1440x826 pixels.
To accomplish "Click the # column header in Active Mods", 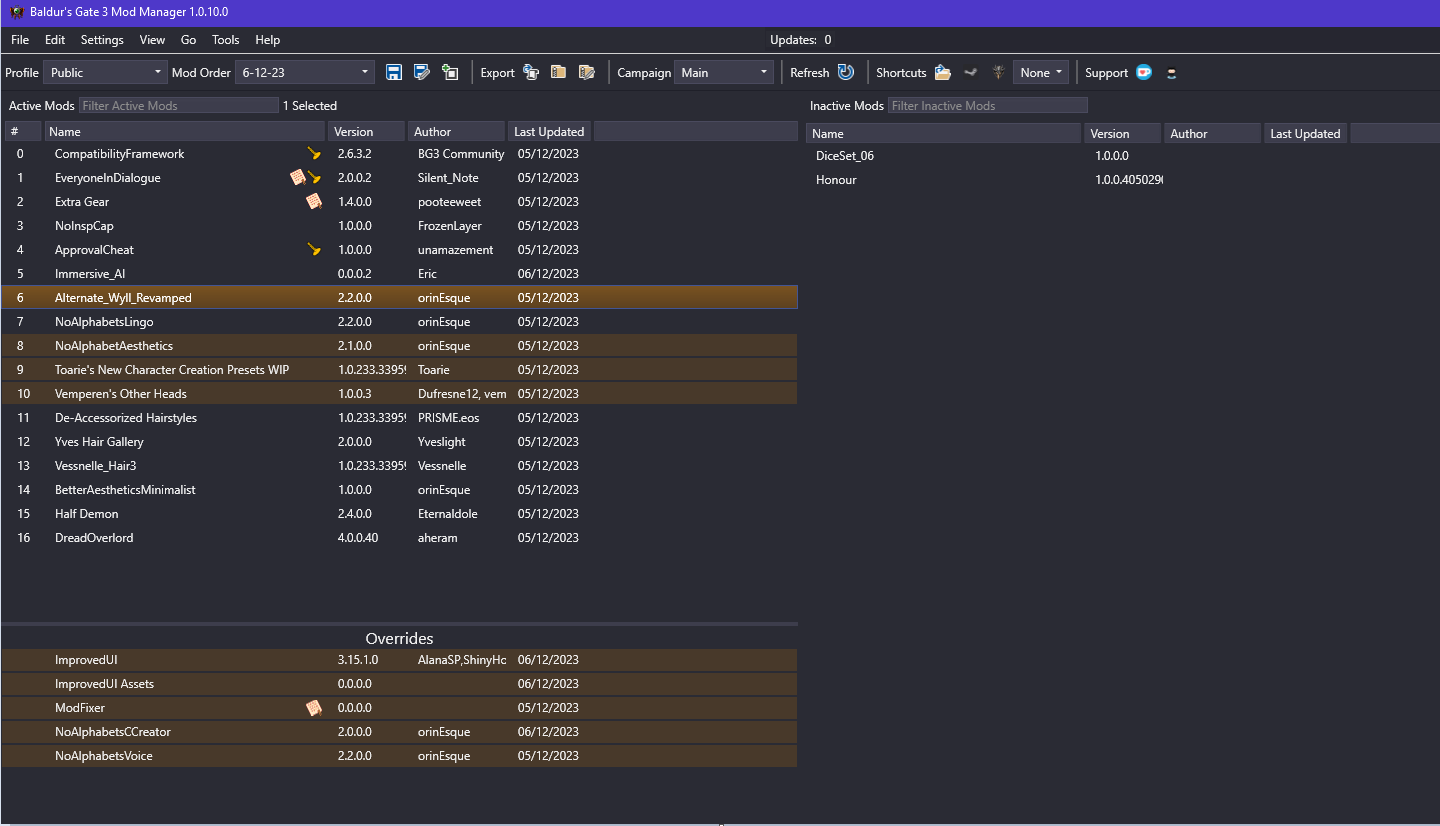I will point(23,132).
